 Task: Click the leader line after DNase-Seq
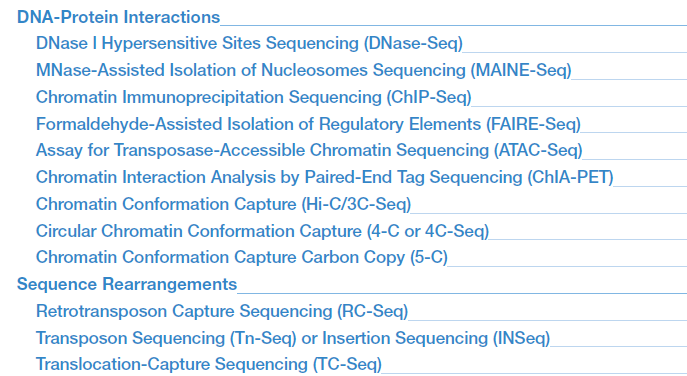(x=575, y=52)
